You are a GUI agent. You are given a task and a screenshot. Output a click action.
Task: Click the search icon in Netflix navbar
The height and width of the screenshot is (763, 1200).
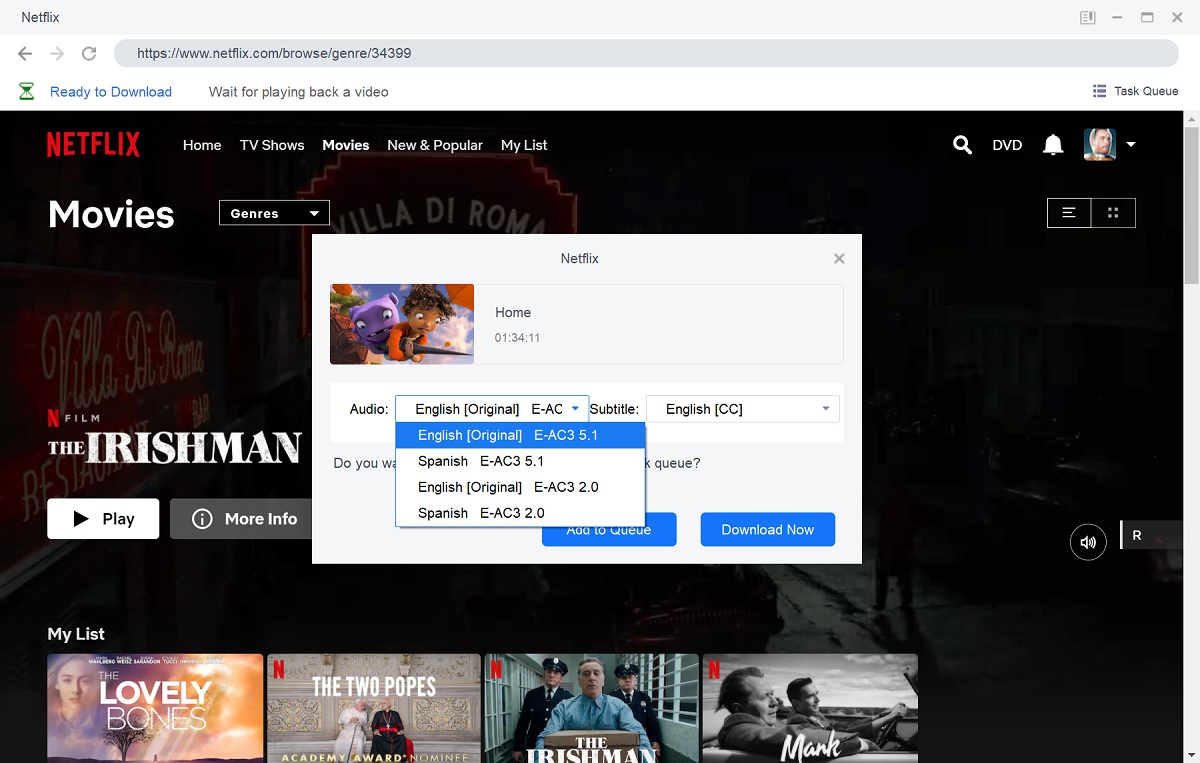[x=961, y=144]
